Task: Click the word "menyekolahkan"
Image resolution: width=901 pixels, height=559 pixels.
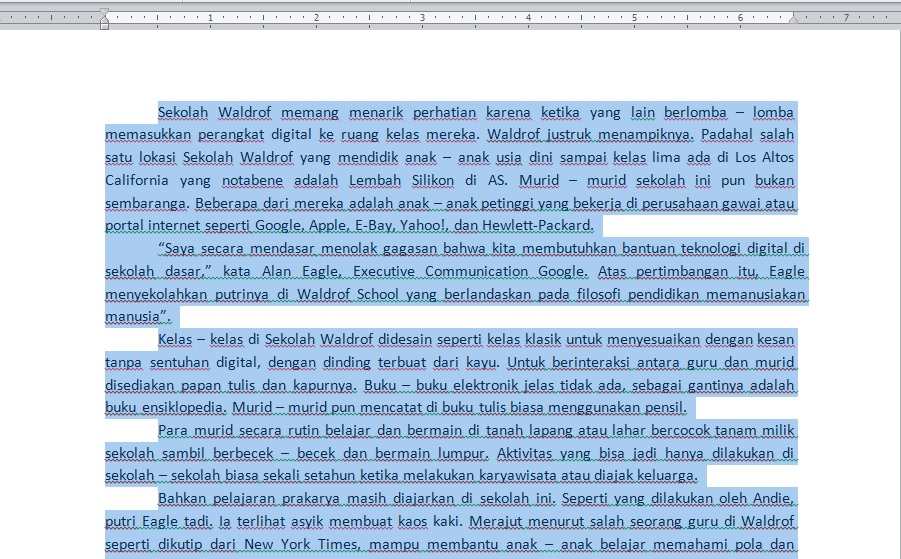Action: pyautogui.click(x=156, y=294)
